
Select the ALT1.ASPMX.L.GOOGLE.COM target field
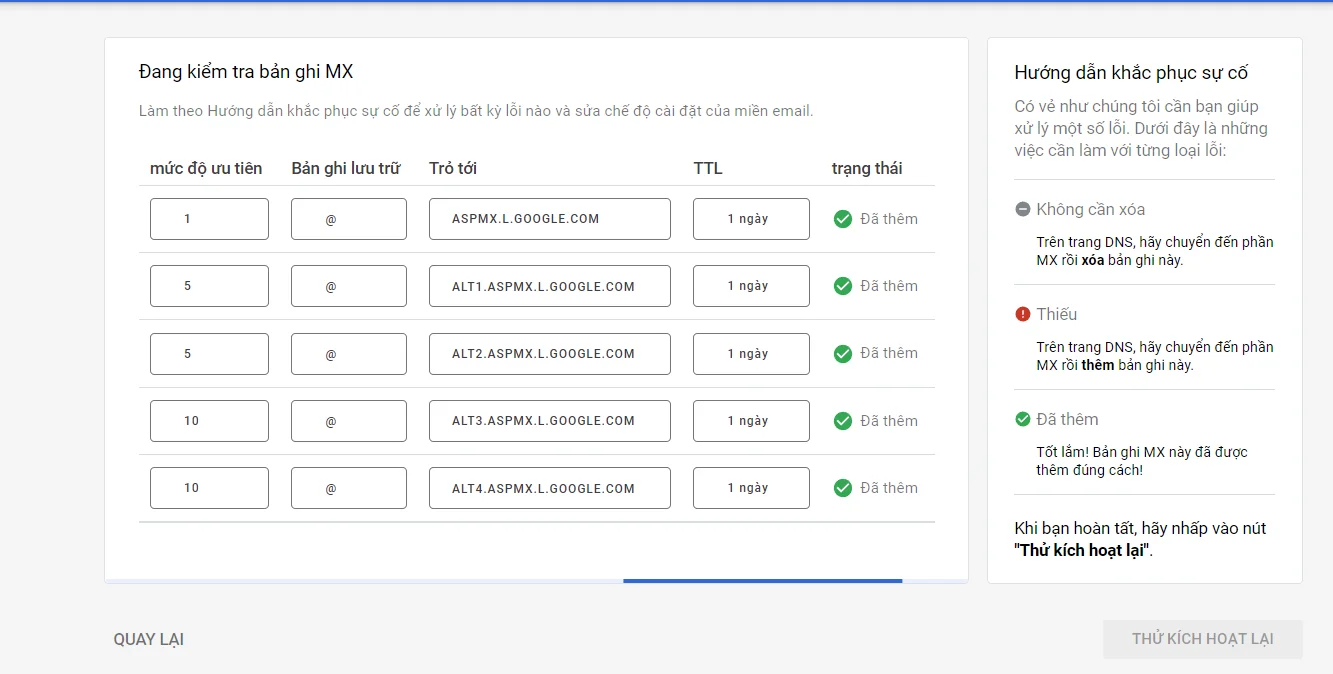pos(550,286)
